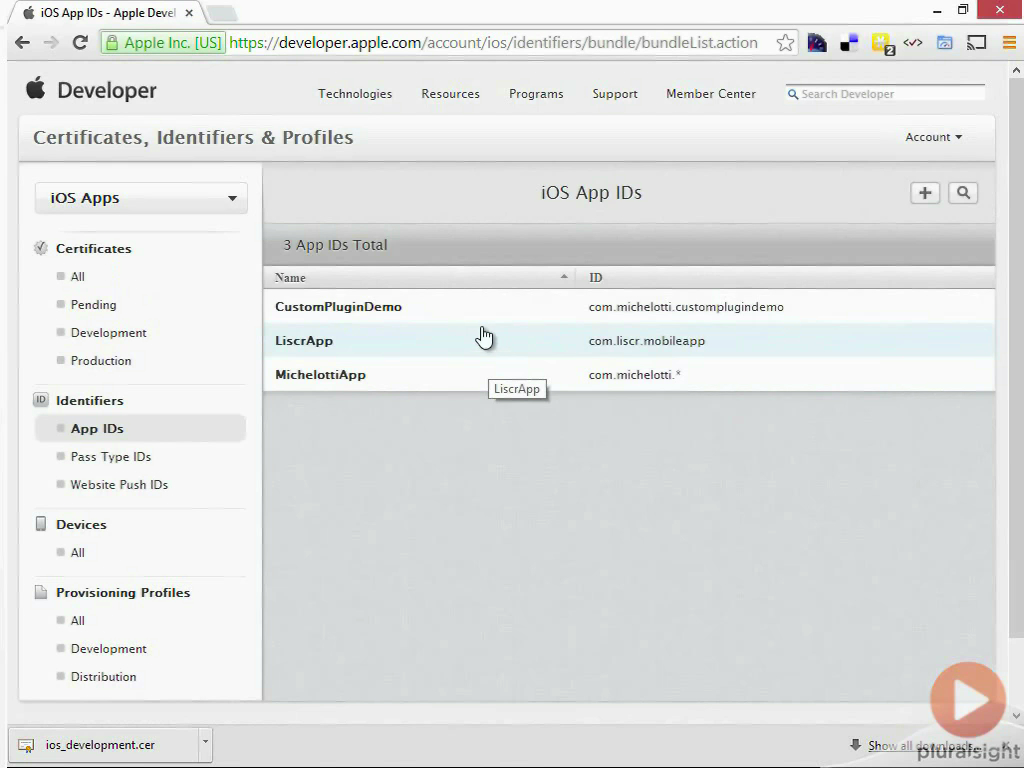
Task: Click the dark blue extension icon next to star
Action: tap(817, 43)
